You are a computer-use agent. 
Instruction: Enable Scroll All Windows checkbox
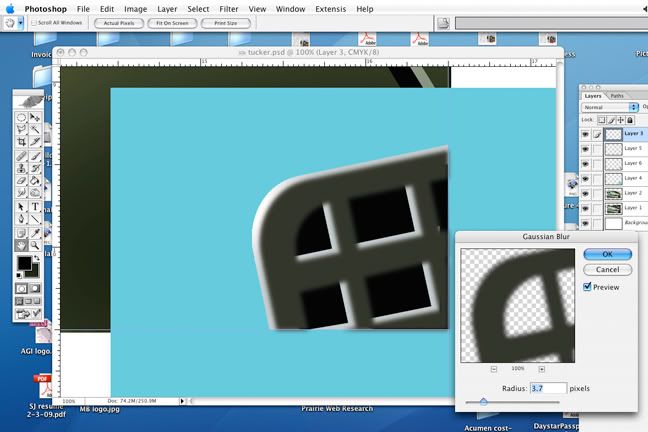34,23
